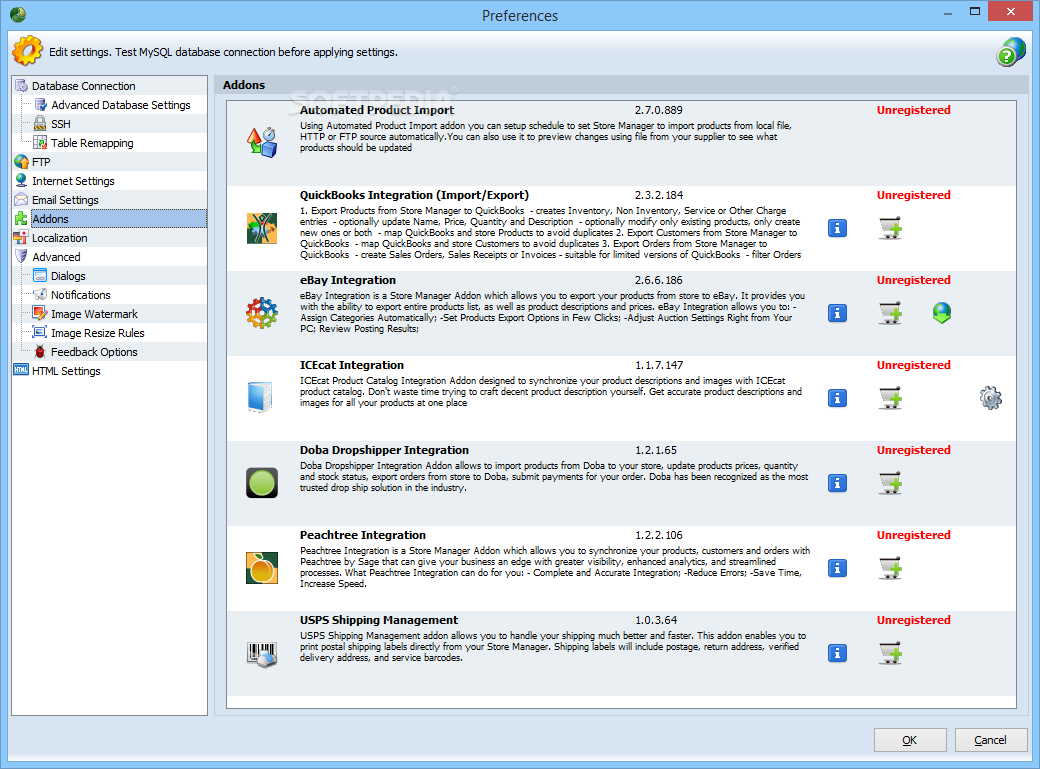Select HTML Settings
1040x769 pixels.
point(66,372)
